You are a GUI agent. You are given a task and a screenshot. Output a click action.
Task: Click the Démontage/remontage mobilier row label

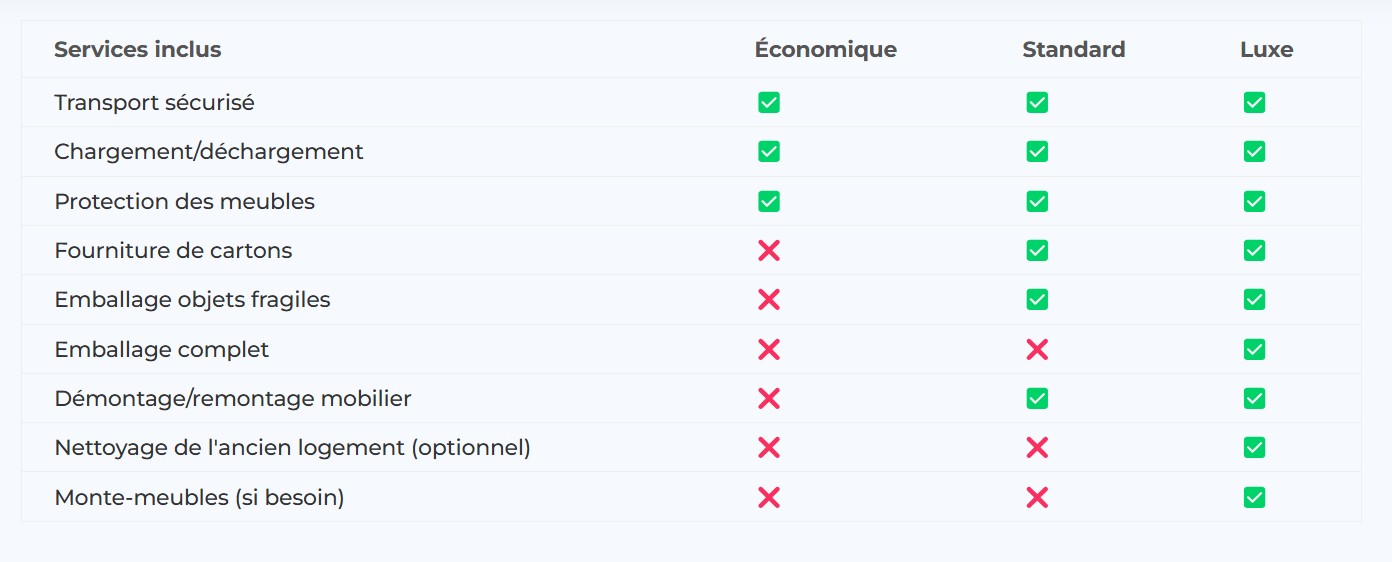pos(233,398)
